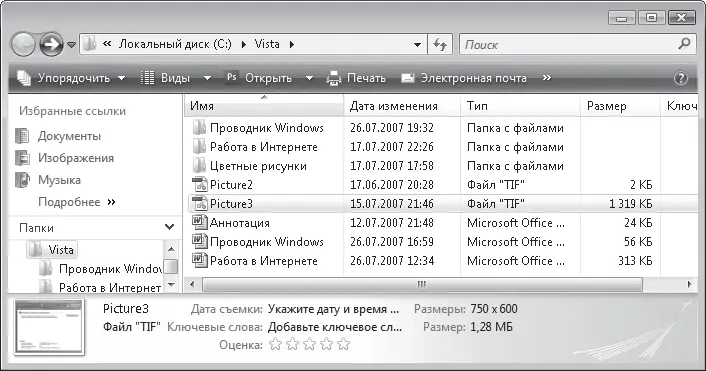Click folder tree scrollbar down arrow

click(x=171, y=285)
